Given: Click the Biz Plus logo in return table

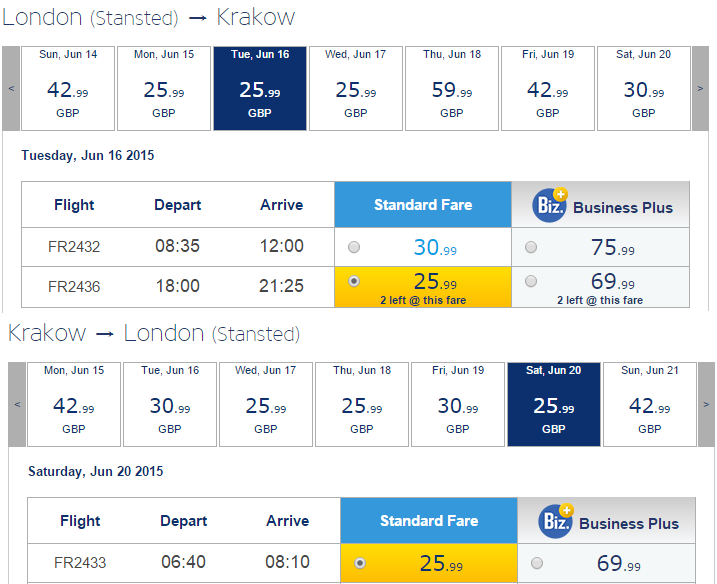Looking at the screenshot, I should tap(556, 521).
